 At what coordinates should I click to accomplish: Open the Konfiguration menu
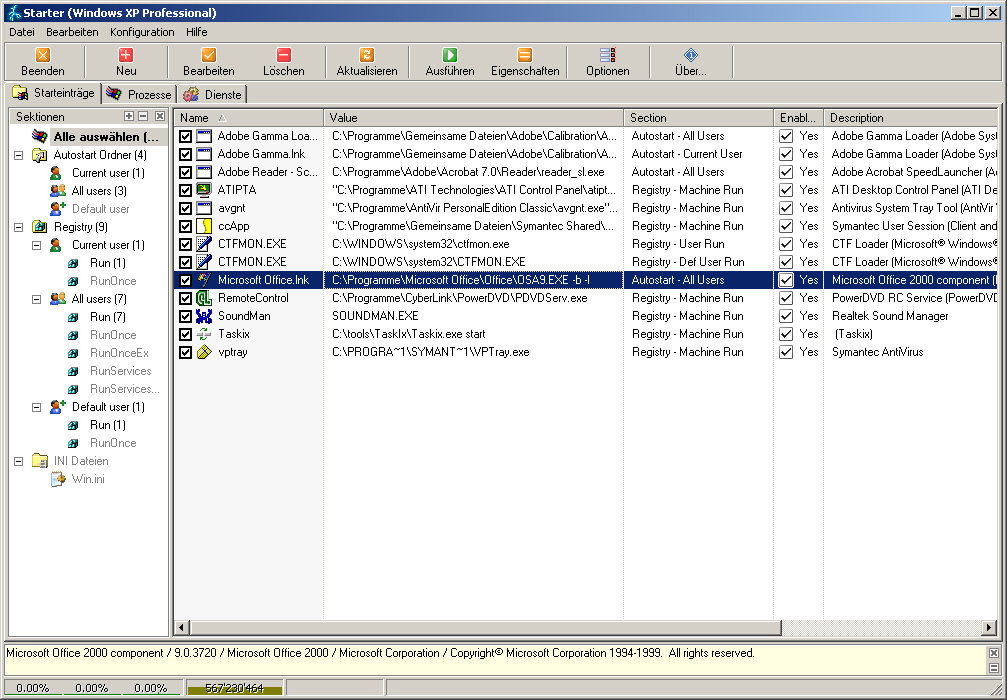pyautogui.click(x=142, y=31)
